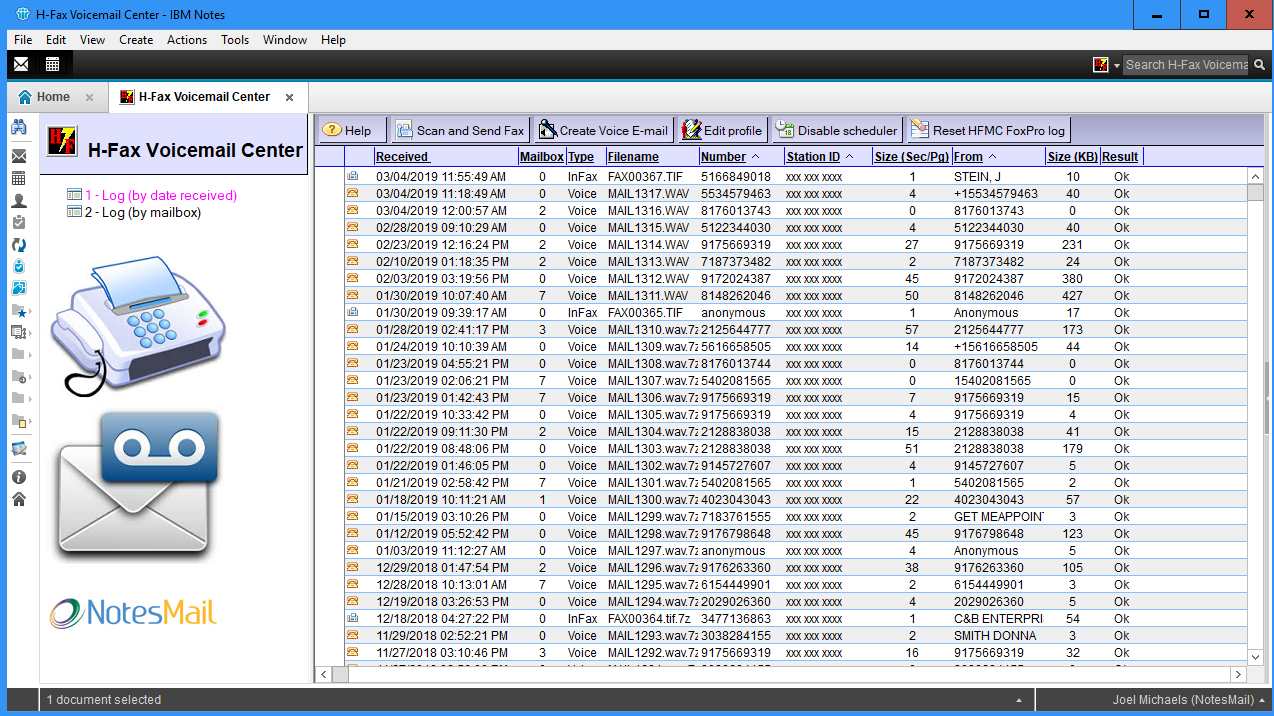This screenshot has width=1274, height=716.
Task: Click the info icon in left sidebar
Action: point(18,478)
